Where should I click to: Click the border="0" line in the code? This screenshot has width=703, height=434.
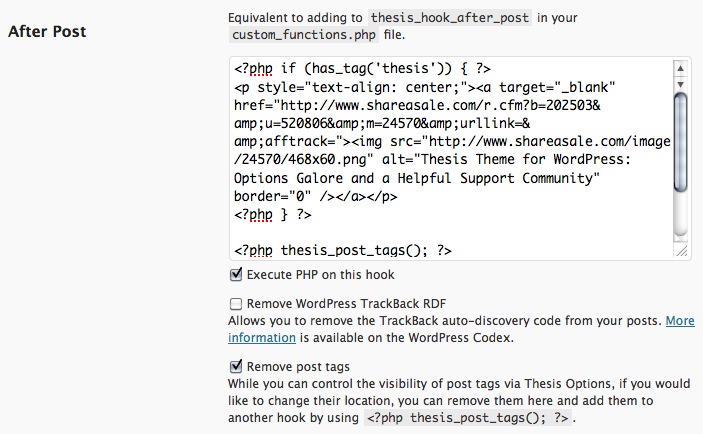316,196
